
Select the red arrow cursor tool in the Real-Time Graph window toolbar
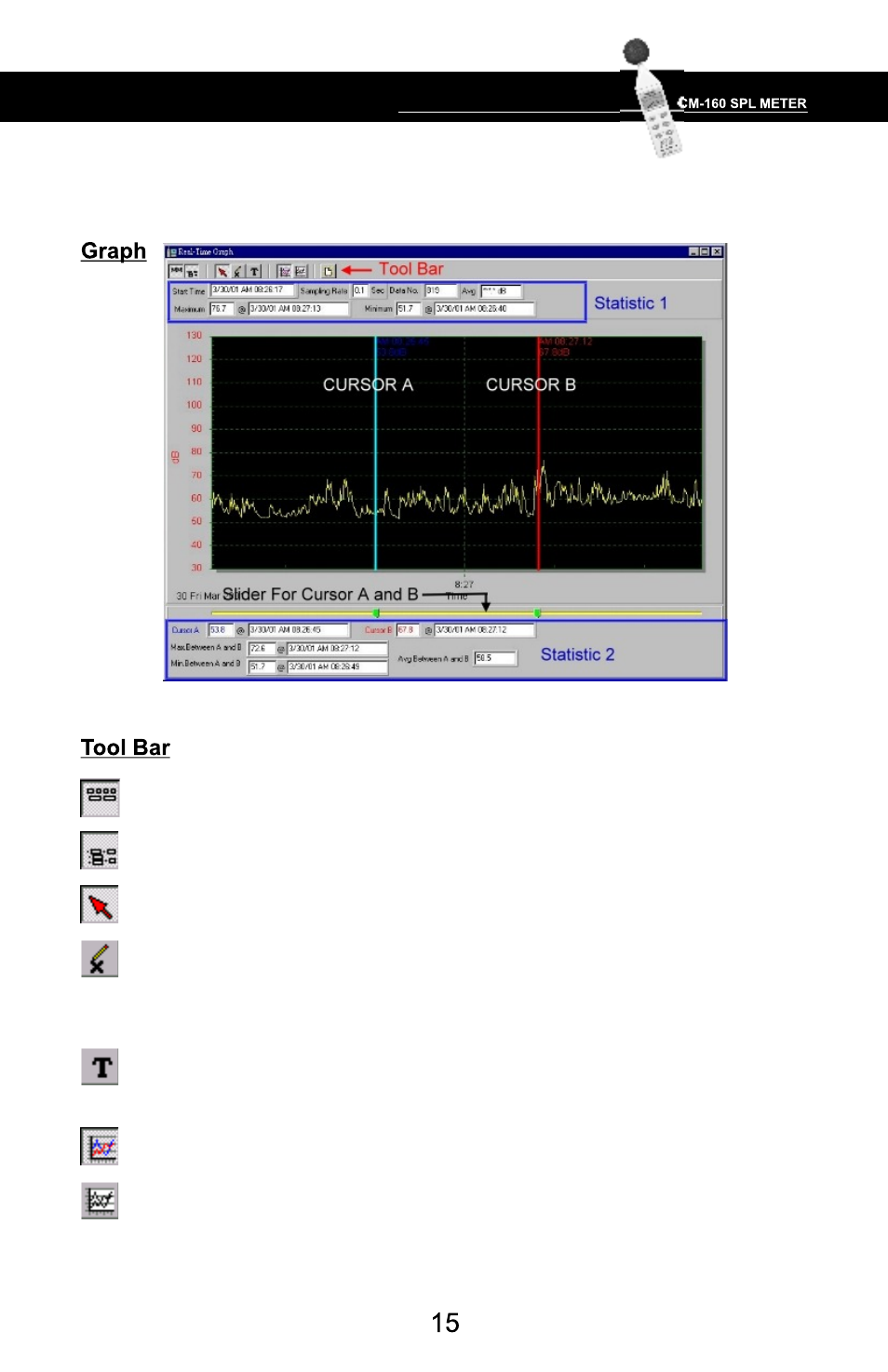222,272
